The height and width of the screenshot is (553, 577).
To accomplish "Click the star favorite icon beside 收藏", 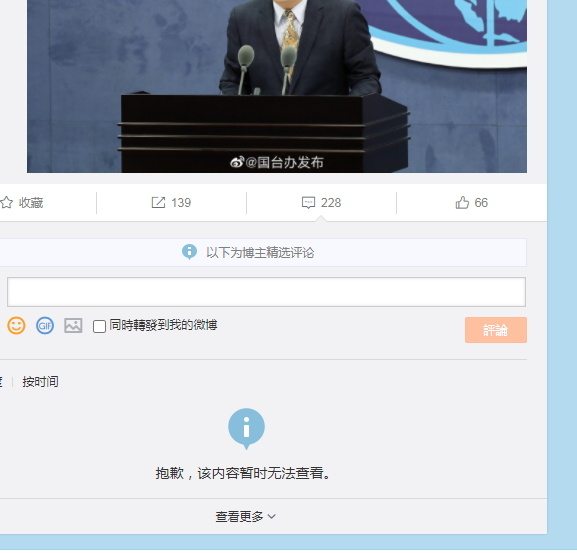I will pyautogui.click(x=6, y=203).
